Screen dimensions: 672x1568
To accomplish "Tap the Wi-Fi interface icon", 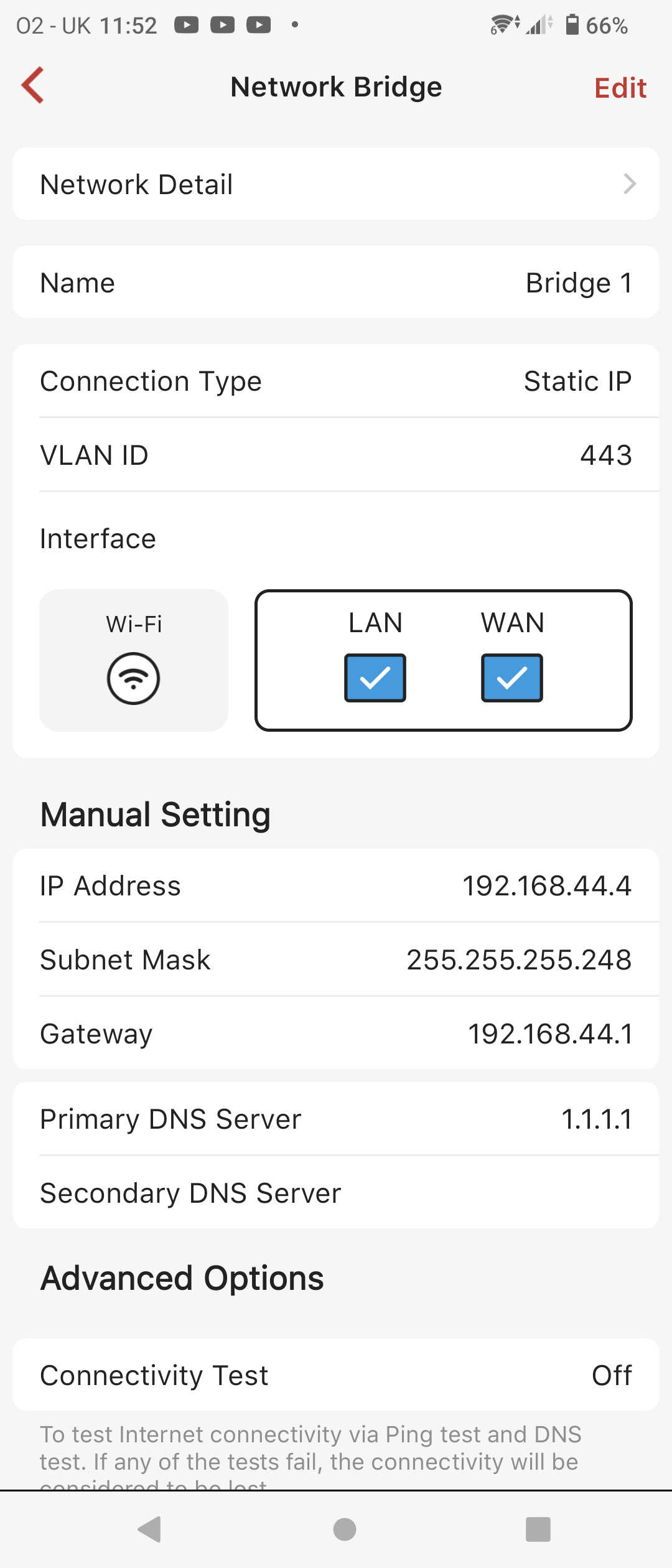I will [133, 678].
